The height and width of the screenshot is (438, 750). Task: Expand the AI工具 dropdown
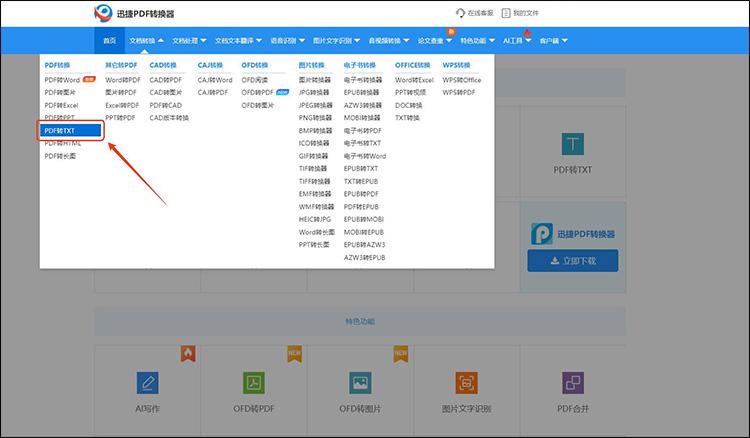click(517, 41)
